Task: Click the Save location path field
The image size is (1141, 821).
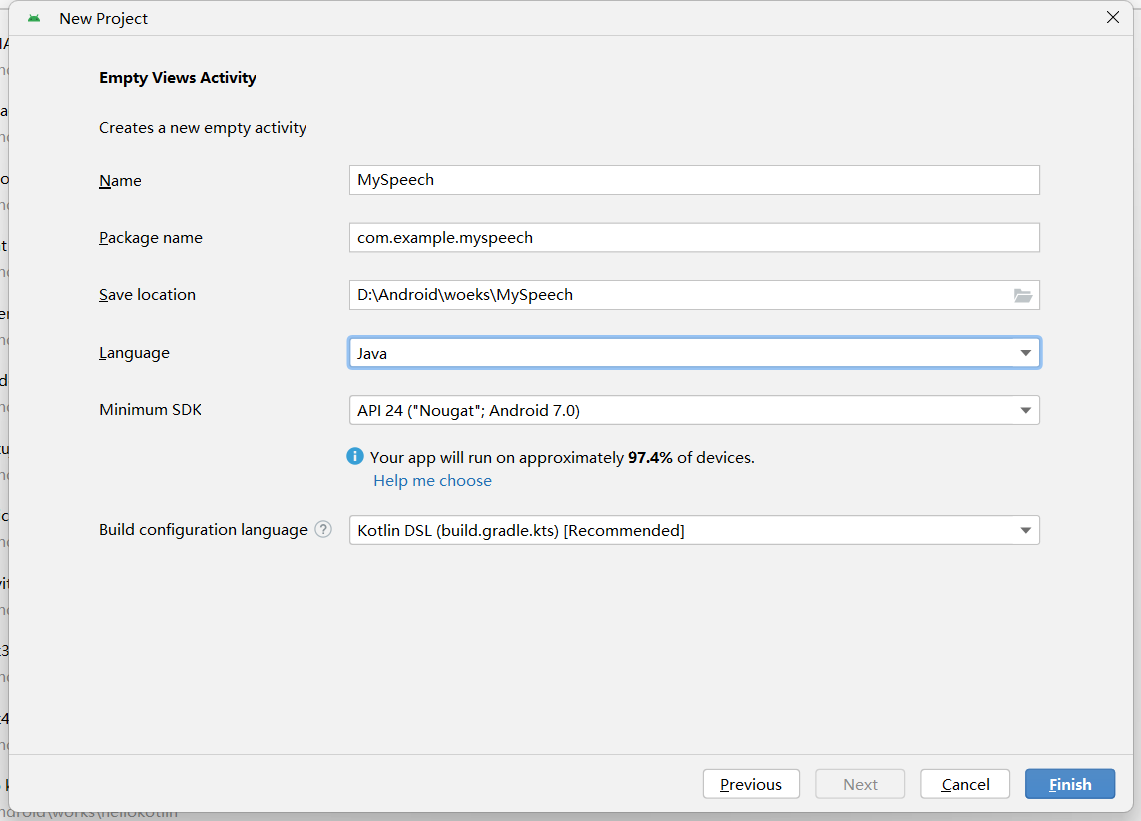Action: point(680,295)
